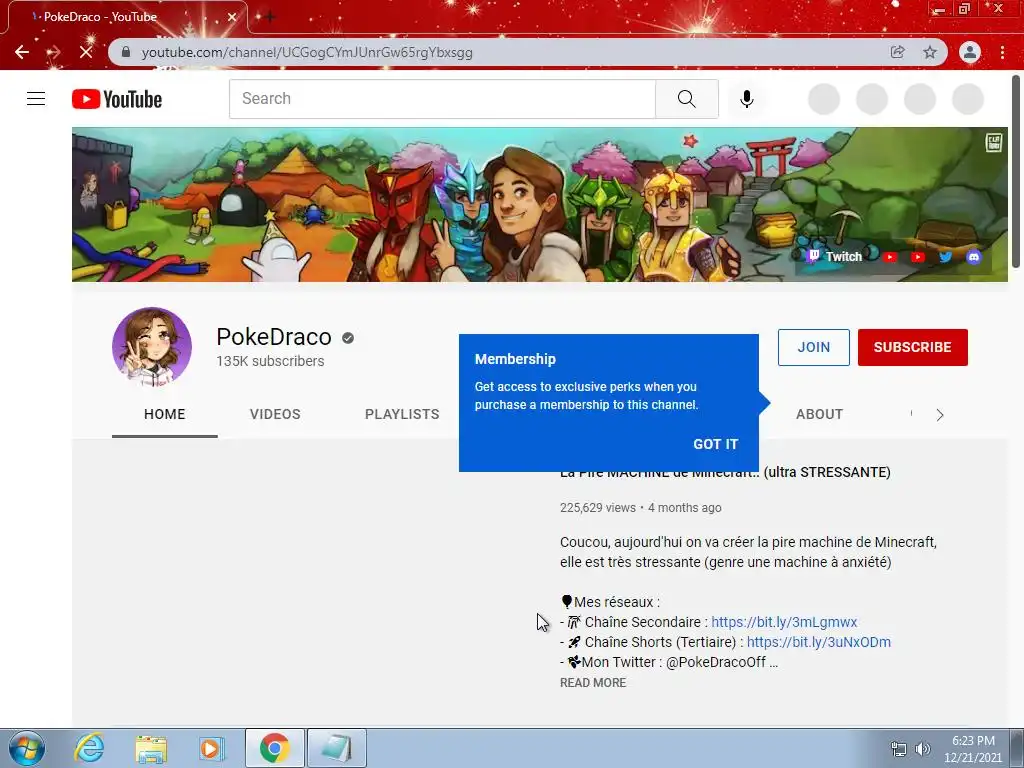The width and height of the screenshot is (1024, 768).
Task: Click first red YouTube icon in banner
Action: pyautogui.click(x=889, y=257)
